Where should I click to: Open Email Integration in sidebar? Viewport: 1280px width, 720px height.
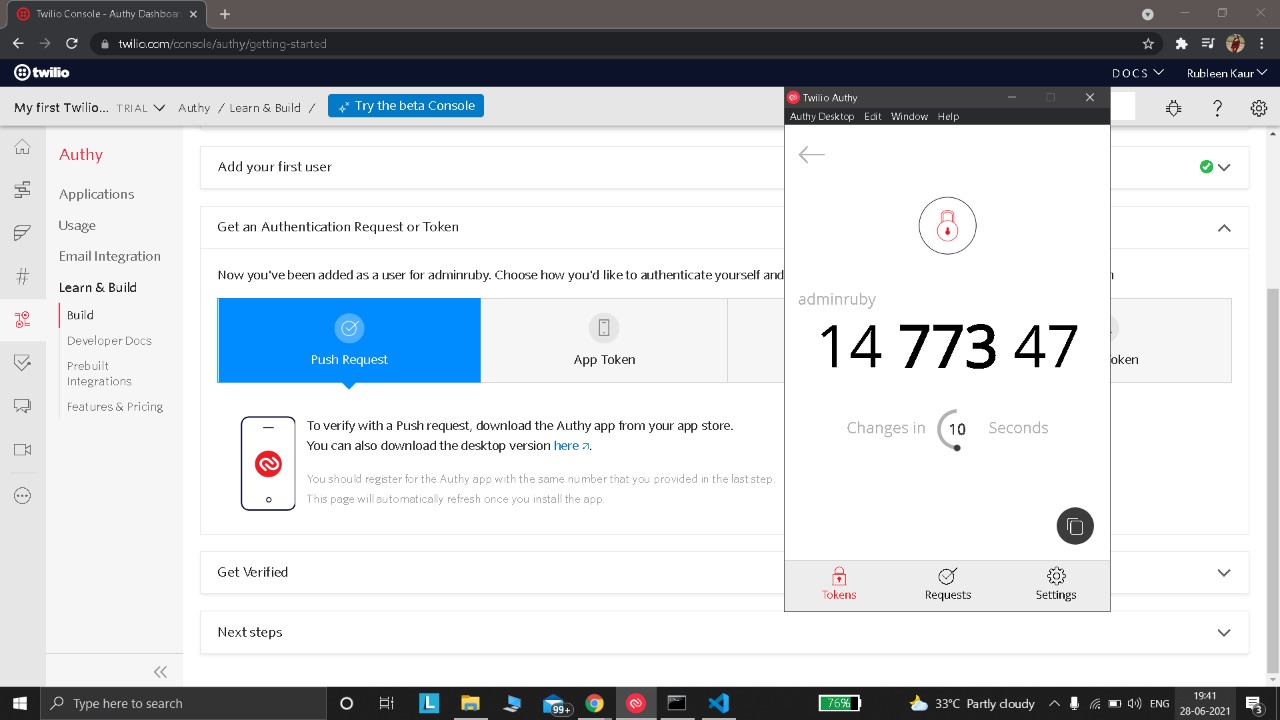109,256
